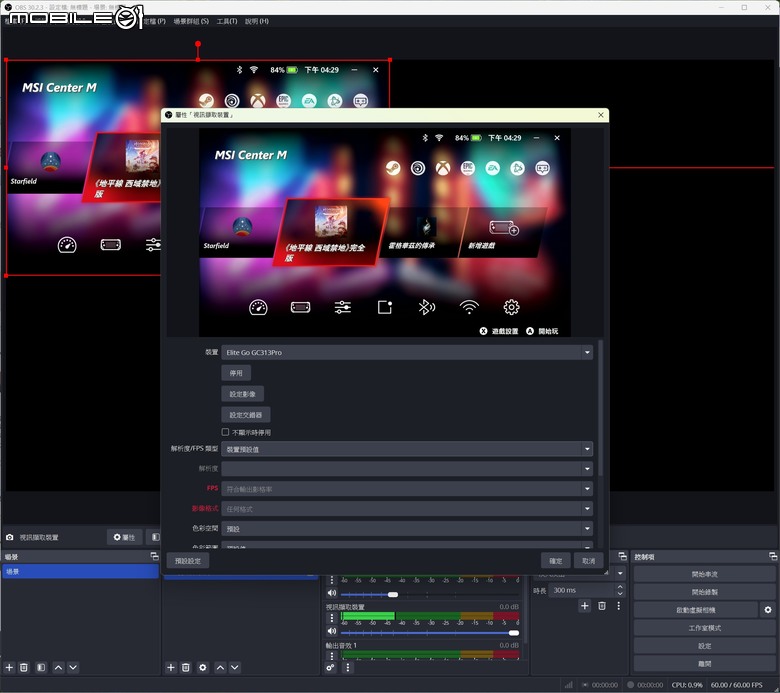Open audio mixer three-dot menu at bottom

pos(348,668)
